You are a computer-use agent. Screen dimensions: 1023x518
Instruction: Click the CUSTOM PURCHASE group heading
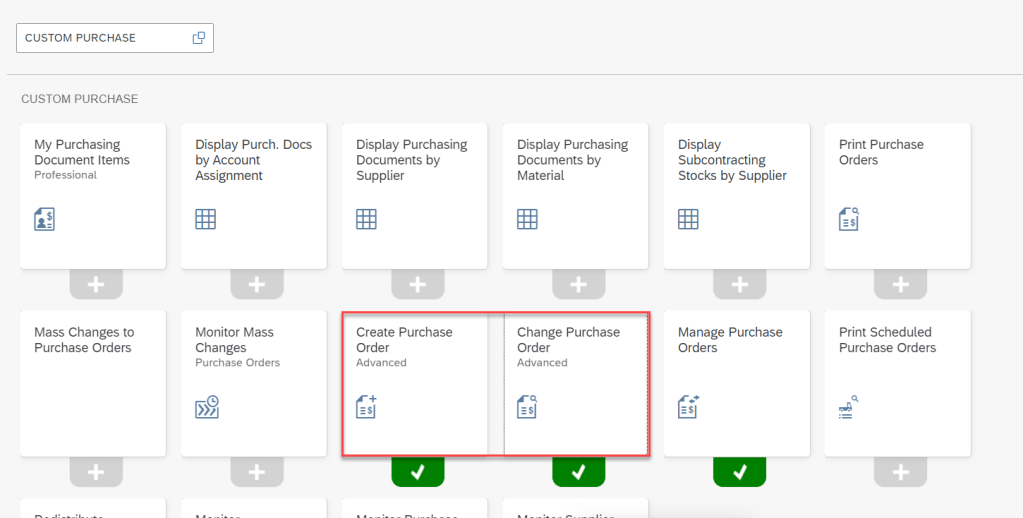point(80,99)
